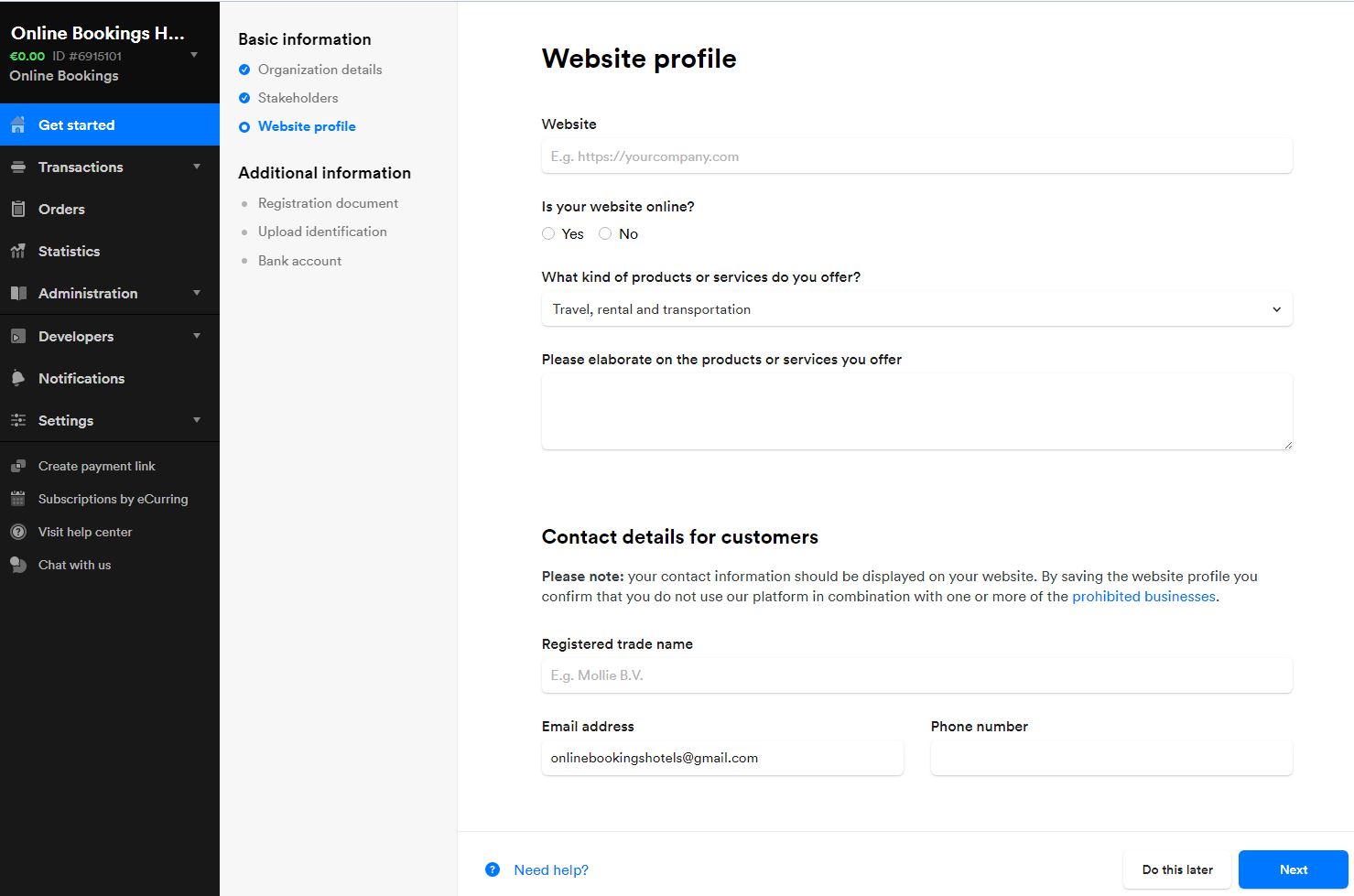Open the prohibited businesses link
1354x896 pixels.
pyautogui.click(x=1143, y=597)
